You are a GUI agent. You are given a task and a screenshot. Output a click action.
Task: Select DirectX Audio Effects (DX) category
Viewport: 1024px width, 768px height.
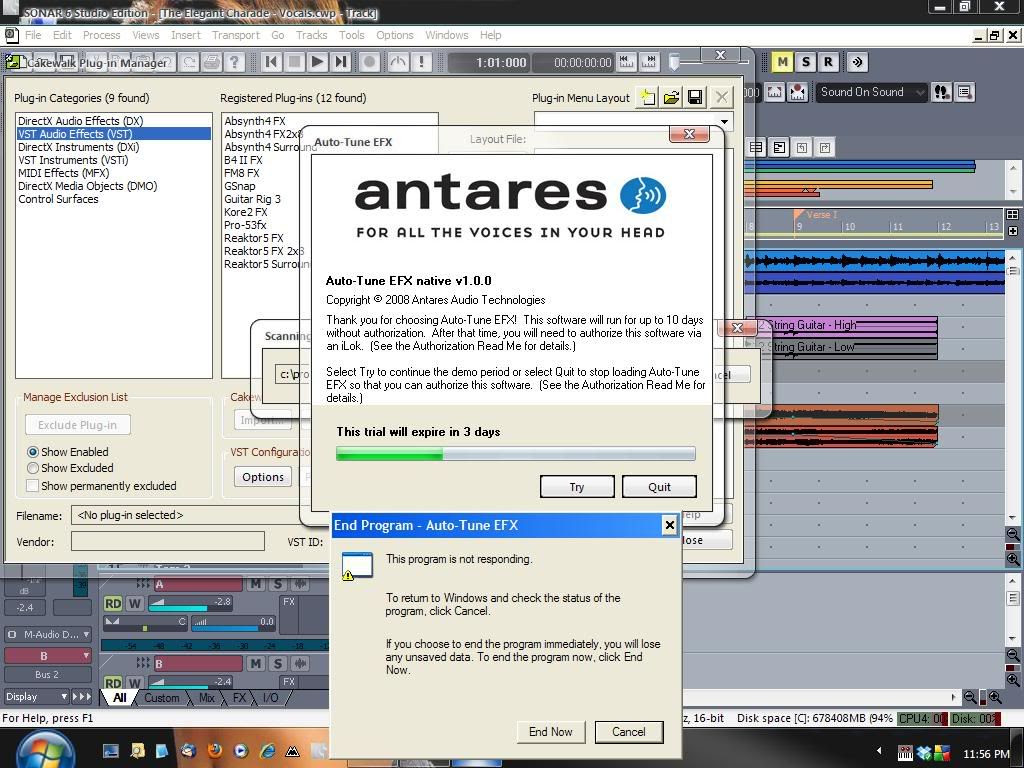80,121
